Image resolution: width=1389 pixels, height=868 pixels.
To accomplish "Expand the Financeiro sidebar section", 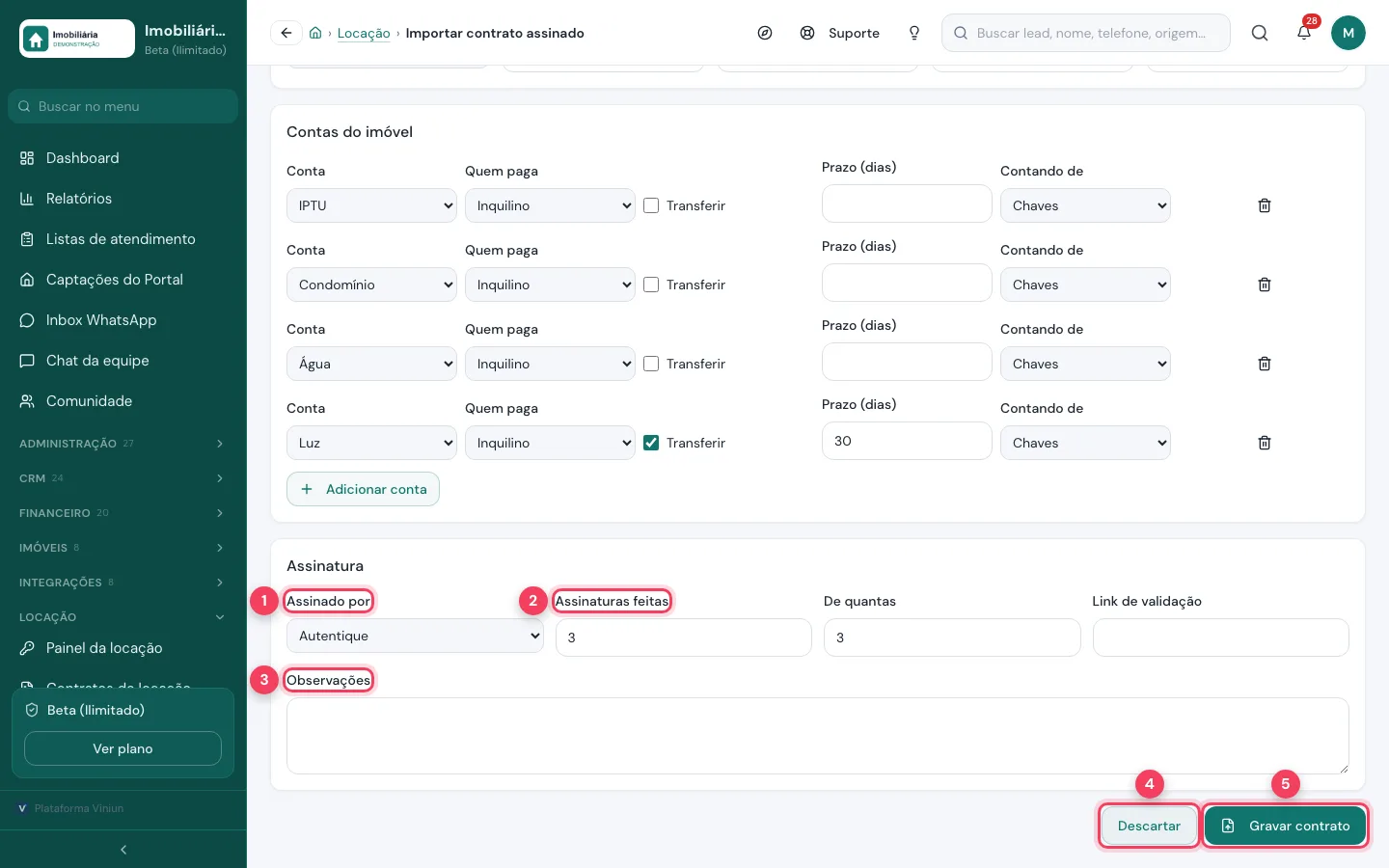I will point(123,513).
